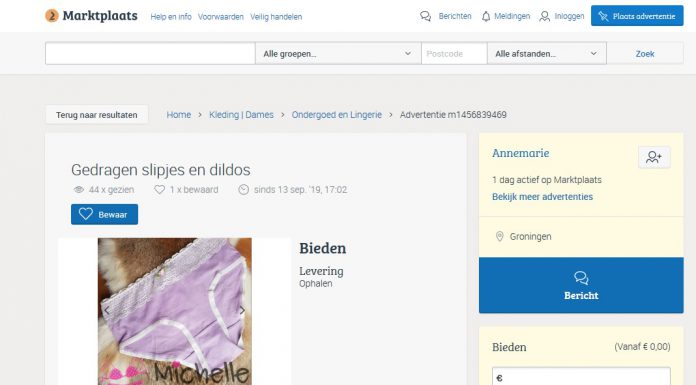696x385 pixels.
Task: Show next photo with right arrow
Action: (242, 310)
